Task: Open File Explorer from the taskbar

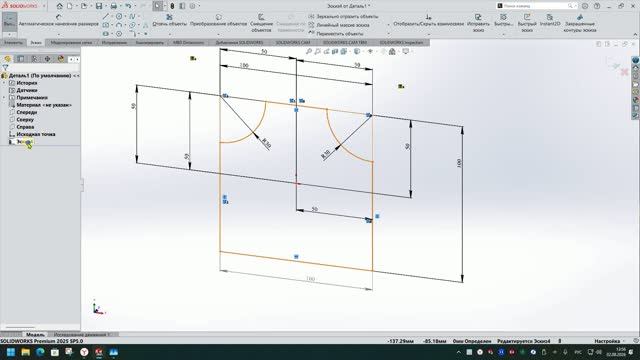Action: (x=25, y=352)
